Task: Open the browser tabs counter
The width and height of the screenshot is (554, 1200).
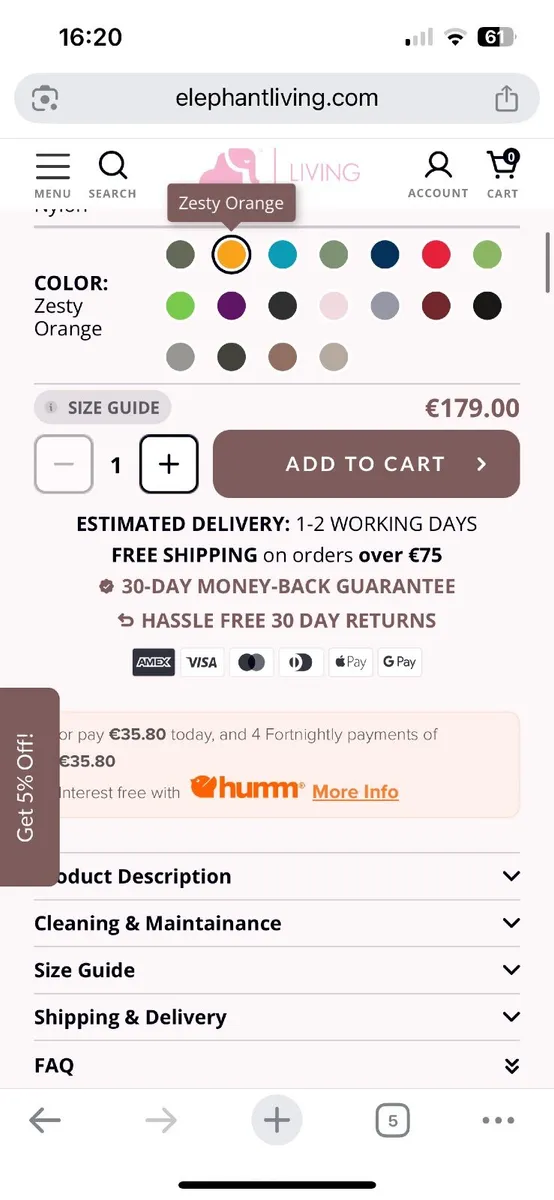Action: click(x=393, y=1121)
